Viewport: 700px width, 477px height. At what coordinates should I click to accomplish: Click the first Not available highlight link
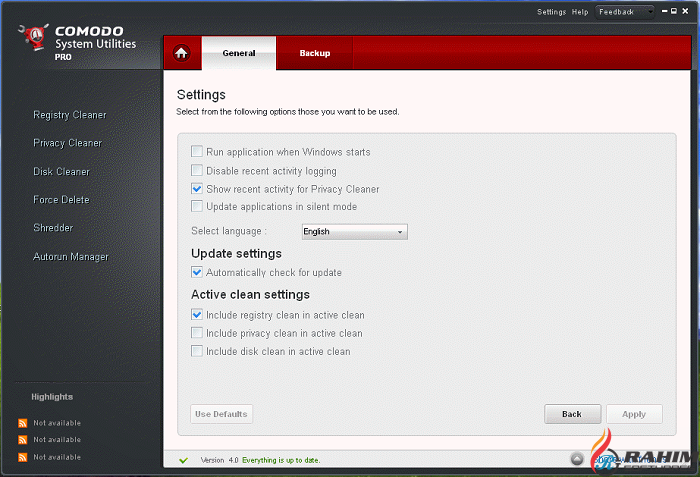click(x=57, y=423)
